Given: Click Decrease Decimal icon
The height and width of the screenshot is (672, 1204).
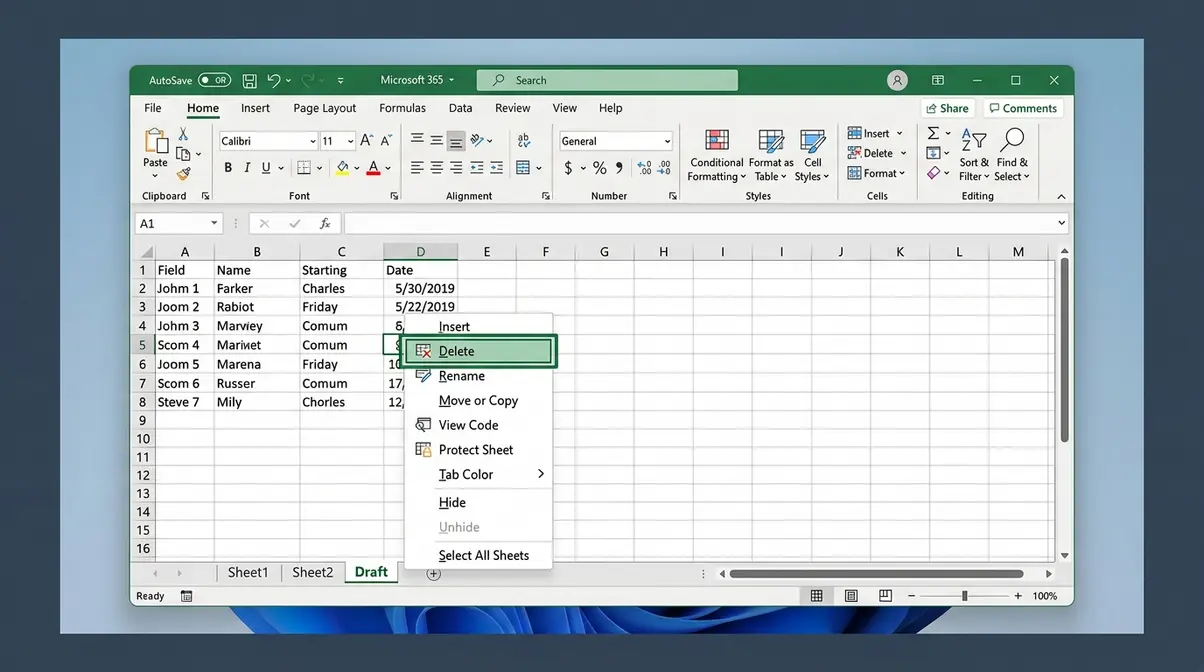Looking at the screenshot, I should (x=664, y=168).
